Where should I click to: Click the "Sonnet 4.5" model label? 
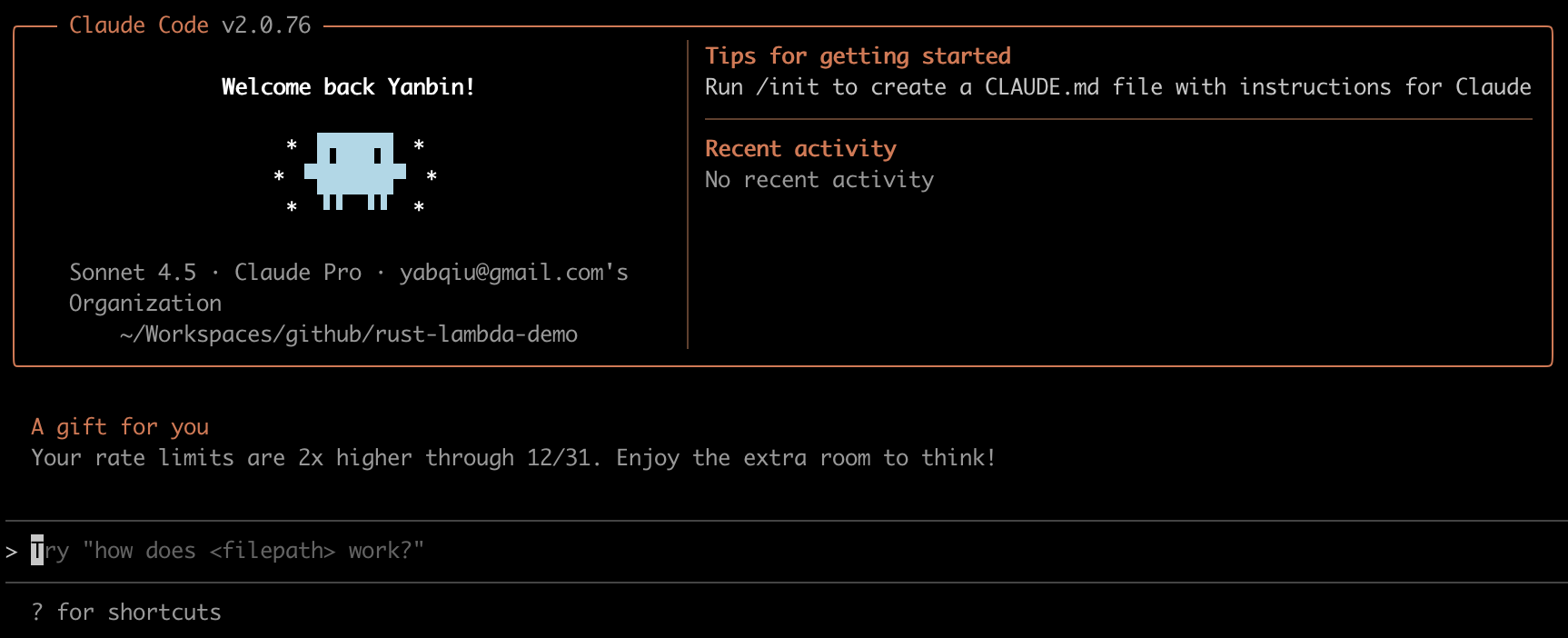click(133, 273)
